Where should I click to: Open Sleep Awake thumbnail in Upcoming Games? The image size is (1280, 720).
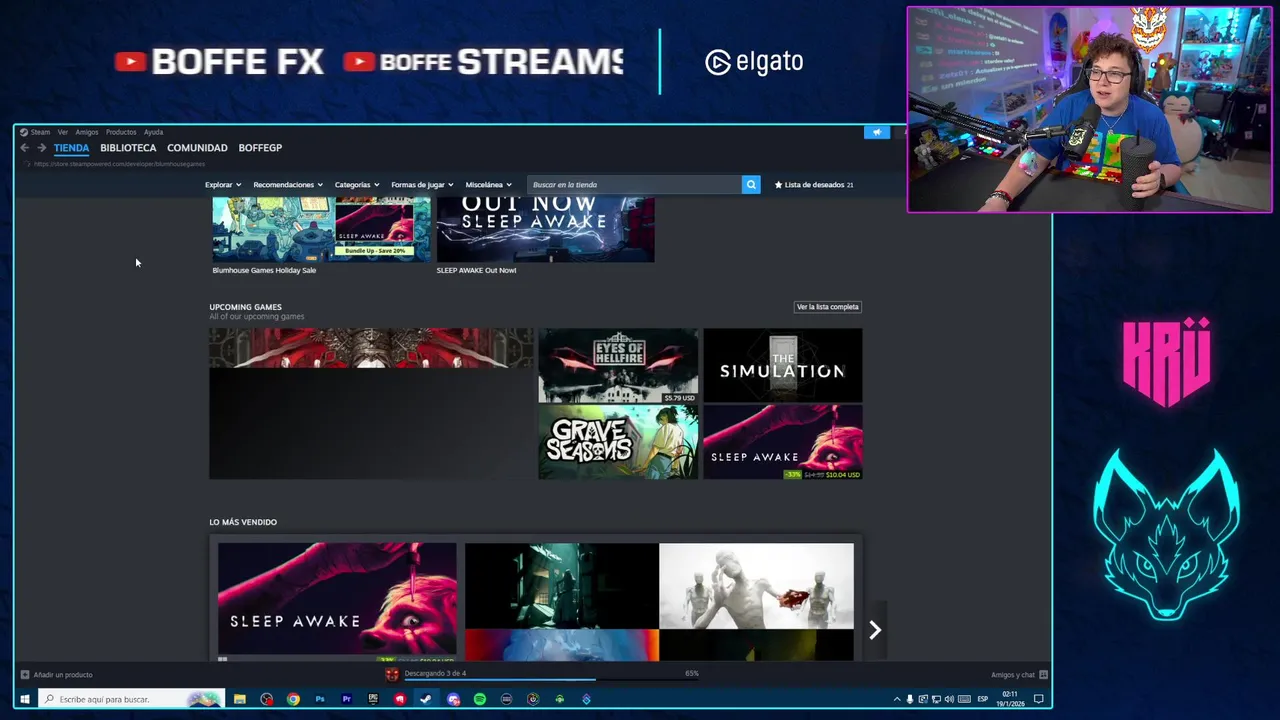click(x=782, y=442)
